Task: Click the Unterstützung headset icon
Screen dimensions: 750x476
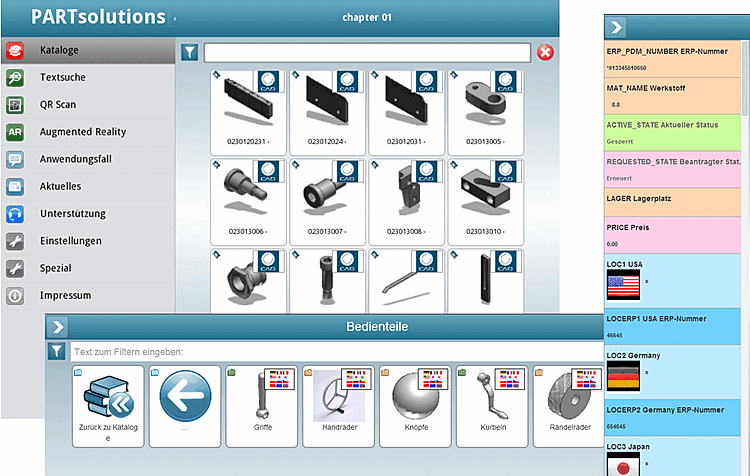Action: 15,214
